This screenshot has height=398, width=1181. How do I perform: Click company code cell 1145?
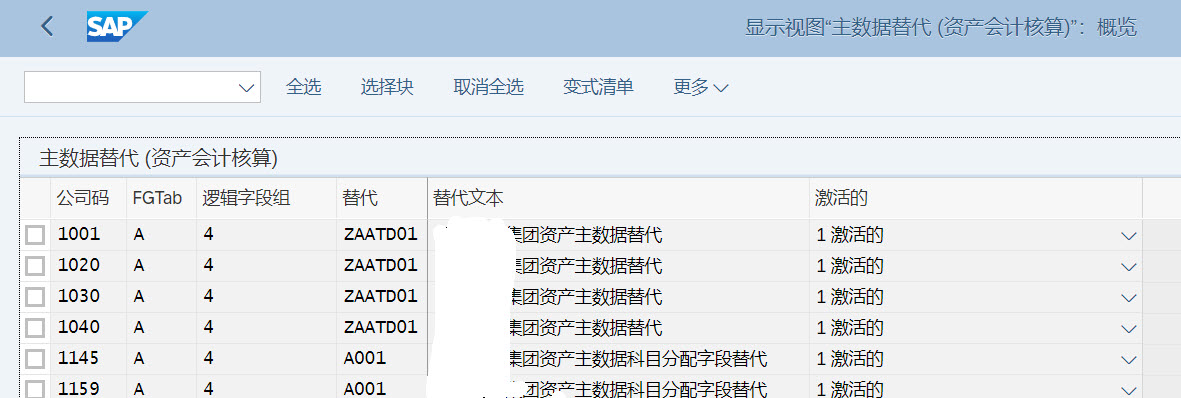pyautogui.click(x=88, y=359)
